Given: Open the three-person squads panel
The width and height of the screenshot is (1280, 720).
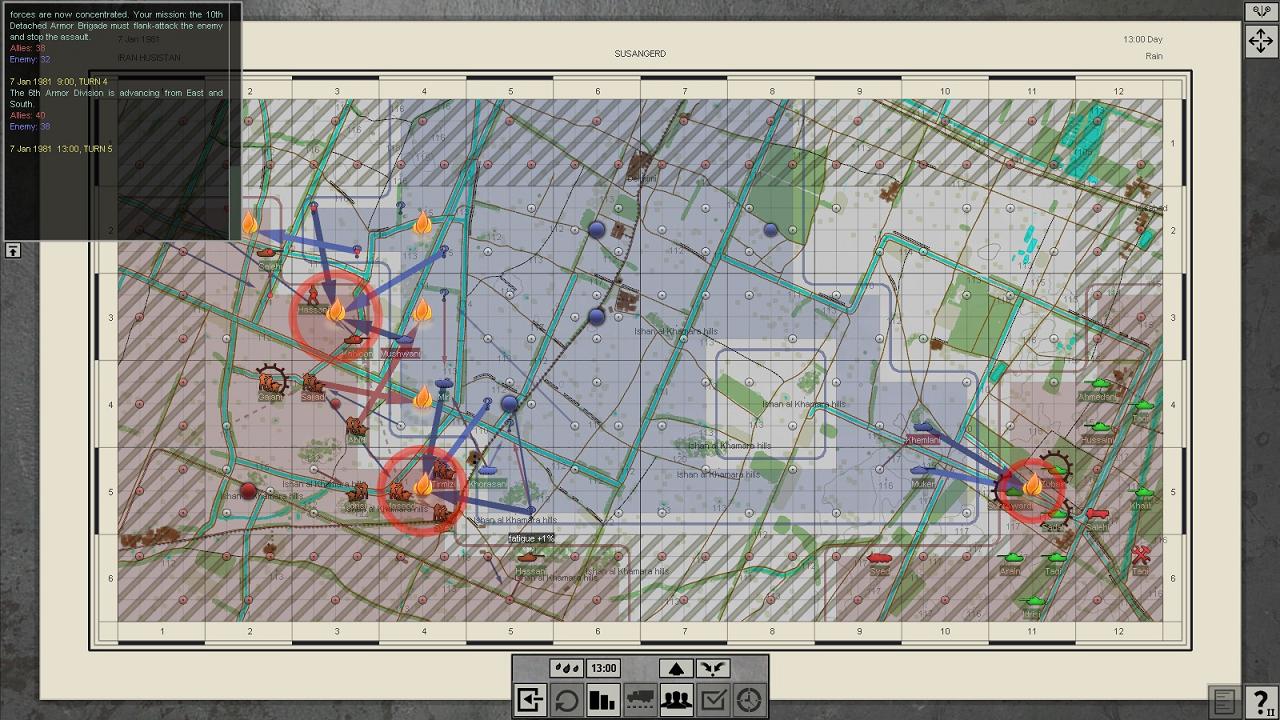Looking at the screenshot, I should click(x=677, y=700).
